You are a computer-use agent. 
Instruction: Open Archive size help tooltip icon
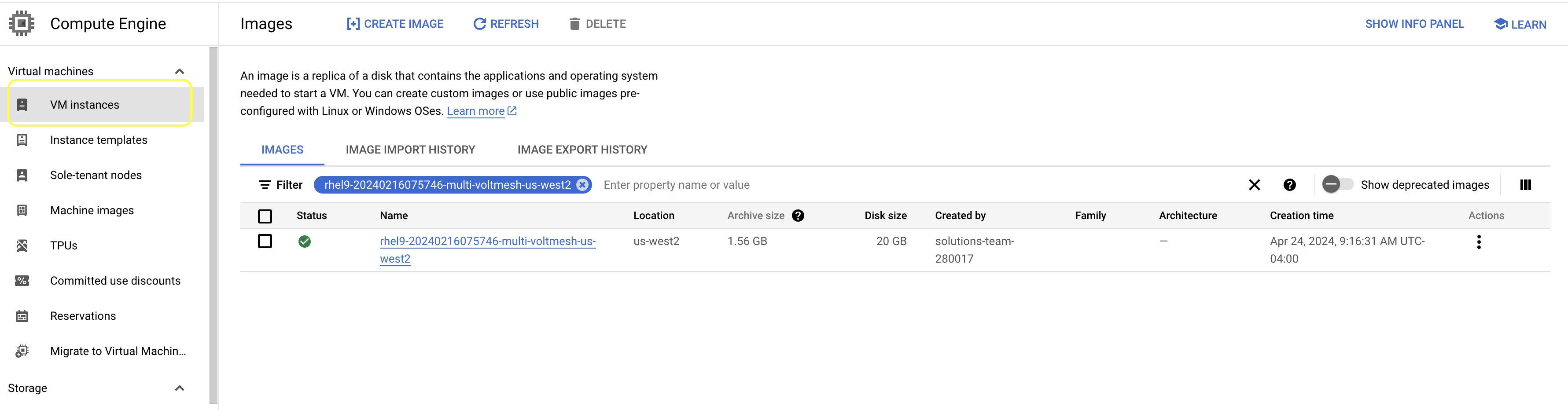(798, 216)
